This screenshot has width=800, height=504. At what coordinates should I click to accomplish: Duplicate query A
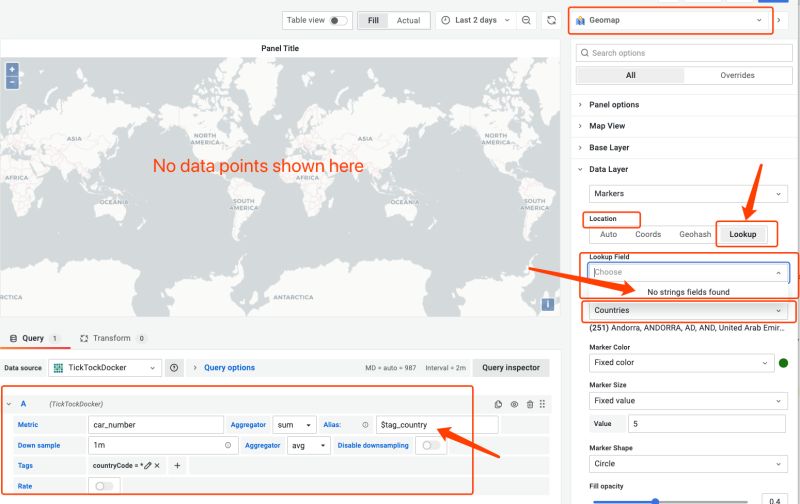[498, 404]
